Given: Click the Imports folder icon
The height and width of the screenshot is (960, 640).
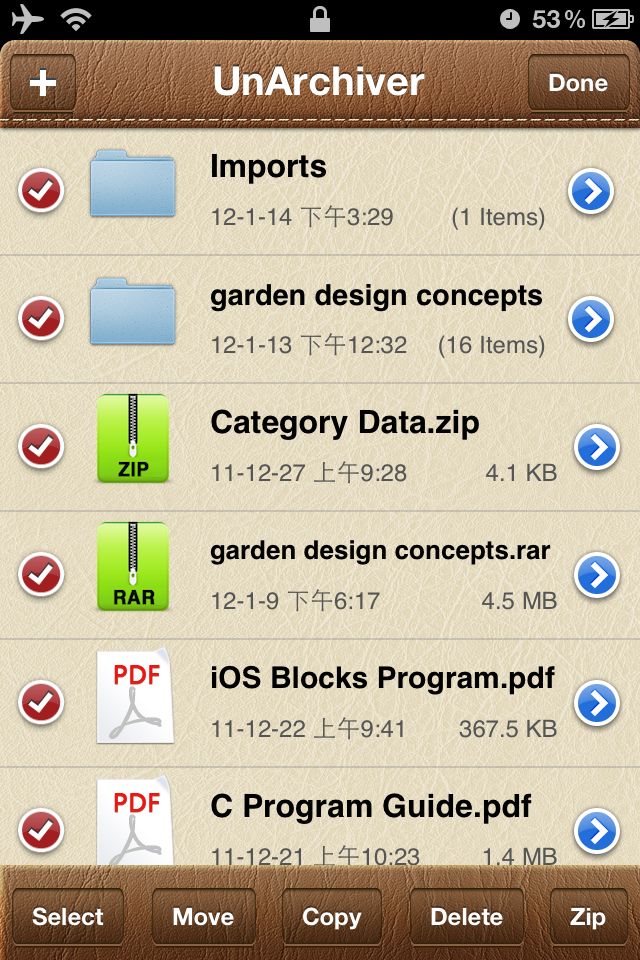Looking at the screenshot, I should click(132, 184).
